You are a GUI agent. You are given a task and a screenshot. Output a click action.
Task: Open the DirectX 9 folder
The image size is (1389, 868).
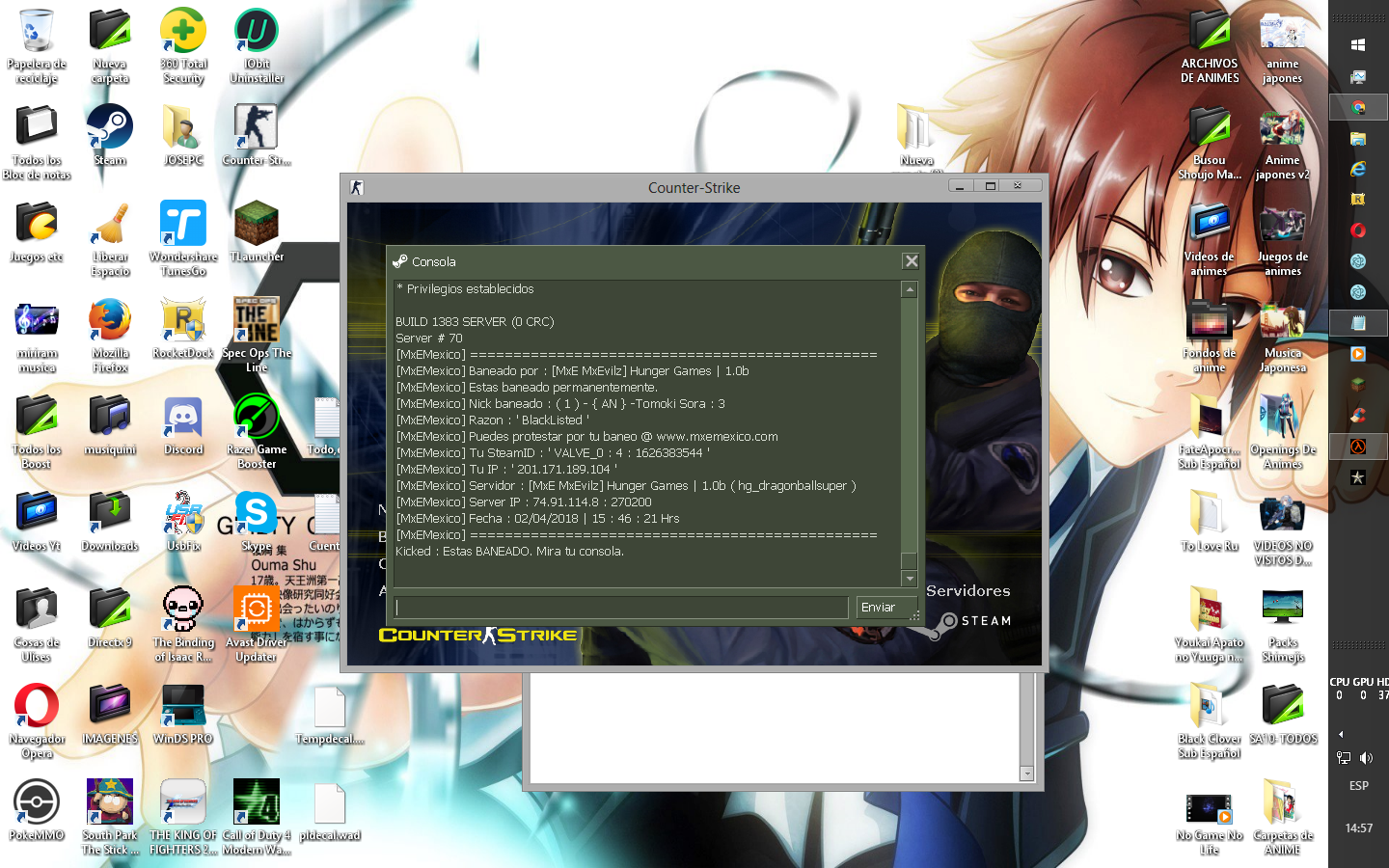coord(110,617)
